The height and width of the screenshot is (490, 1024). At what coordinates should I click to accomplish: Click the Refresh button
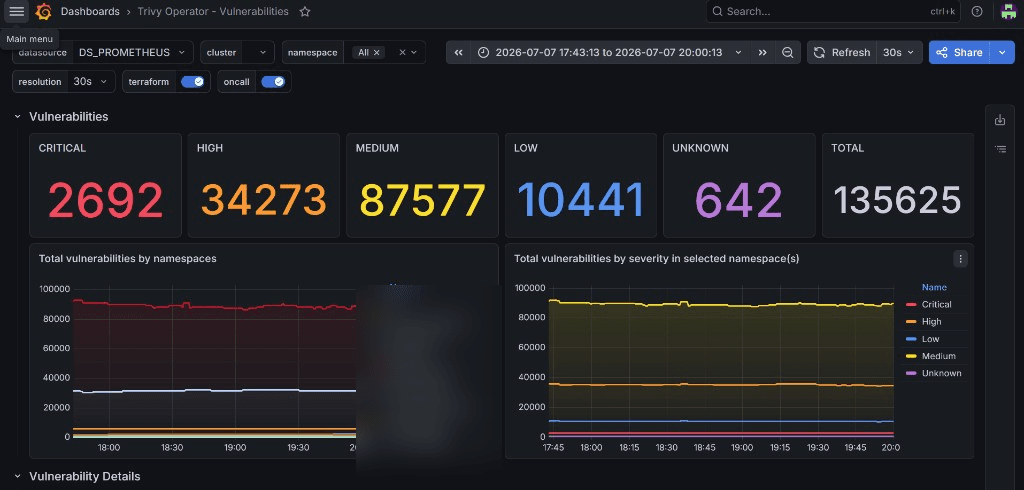[842, 52]
